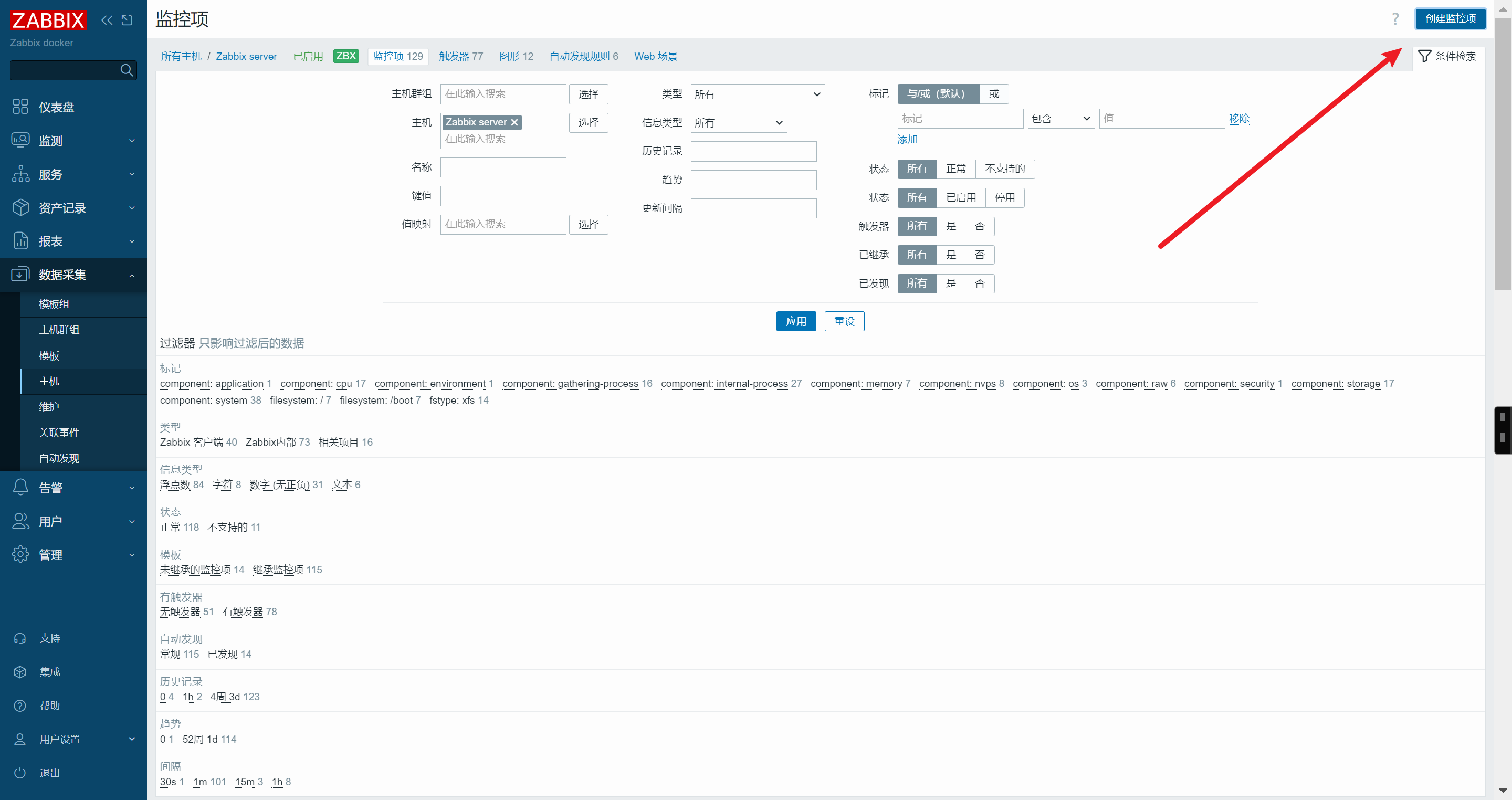This screenshot has width=1512, height=800.
Task: Click the 集成 integrations icon
Action: click(20, 672)
